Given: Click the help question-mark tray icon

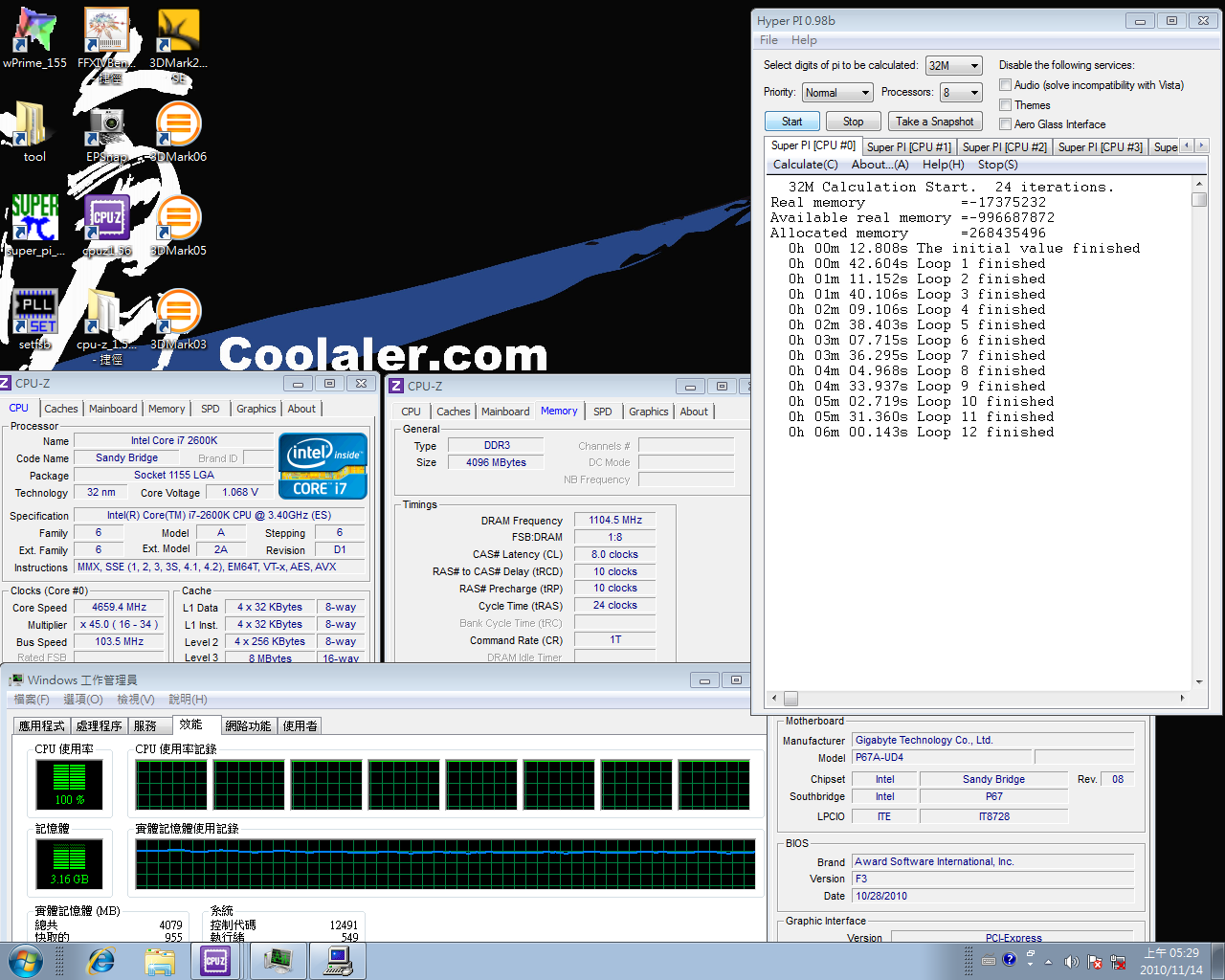Looking at the screenshot, I should click(x=1009, y=959).
